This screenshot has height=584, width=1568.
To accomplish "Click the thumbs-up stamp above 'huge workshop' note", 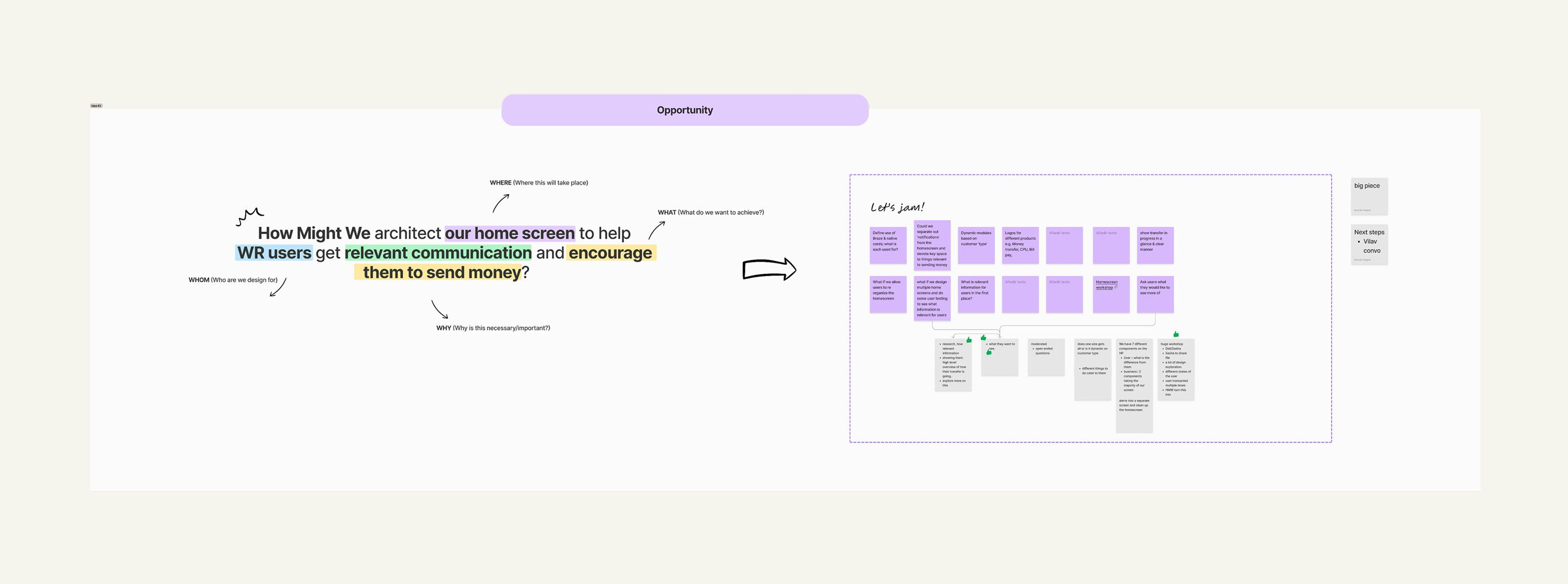I will coord(1176,334).
